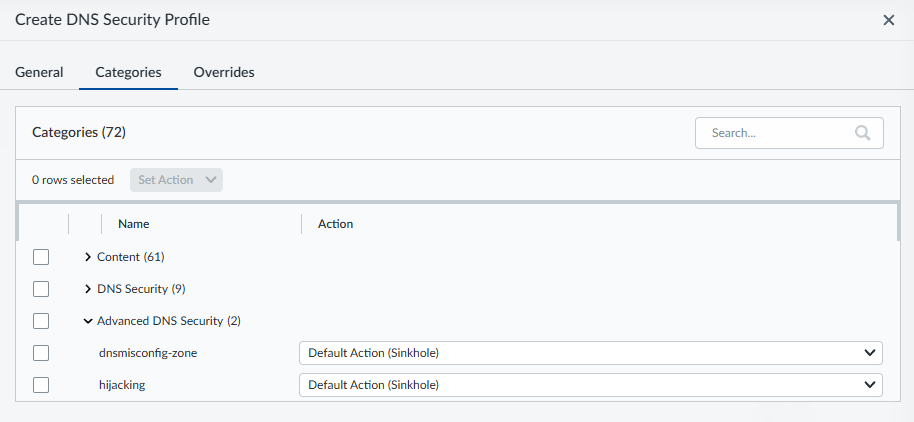The image size is (914, 422).
Task: Close the Create DNS Security Profile dialog
Action: point(888,20)
